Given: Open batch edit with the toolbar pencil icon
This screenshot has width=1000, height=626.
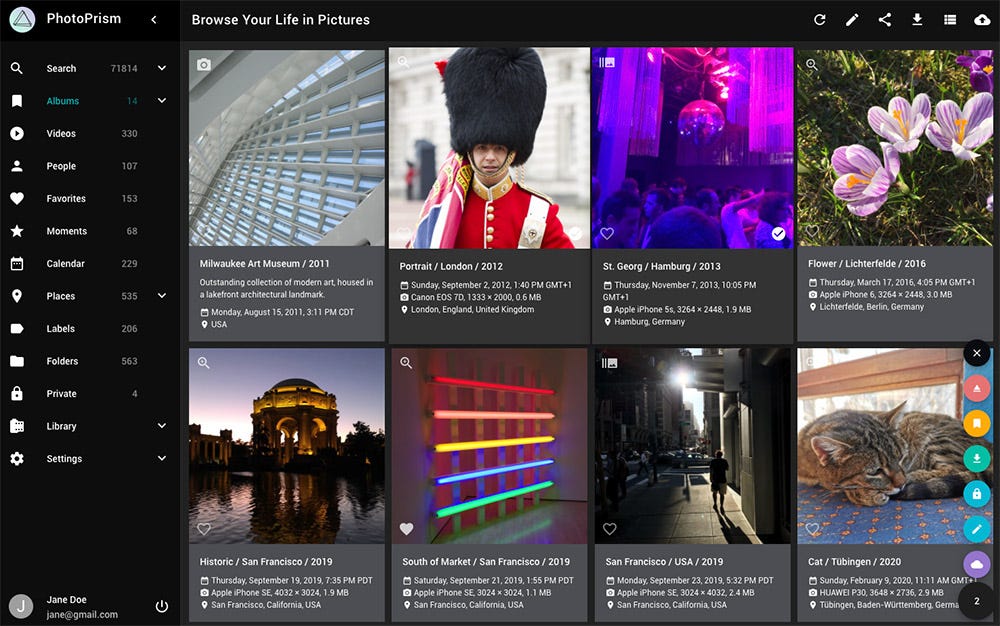Looking at the screenshot, I should 852,19.
